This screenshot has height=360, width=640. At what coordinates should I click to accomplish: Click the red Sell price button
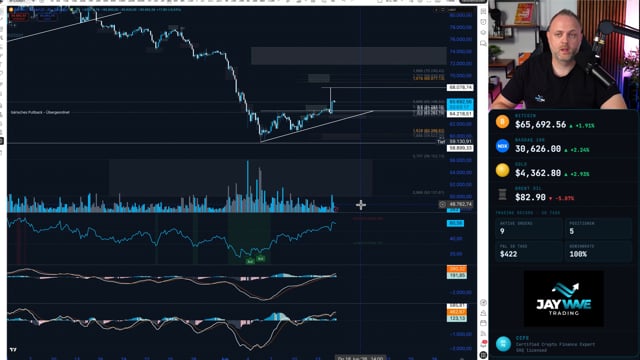tap(19, 17)
